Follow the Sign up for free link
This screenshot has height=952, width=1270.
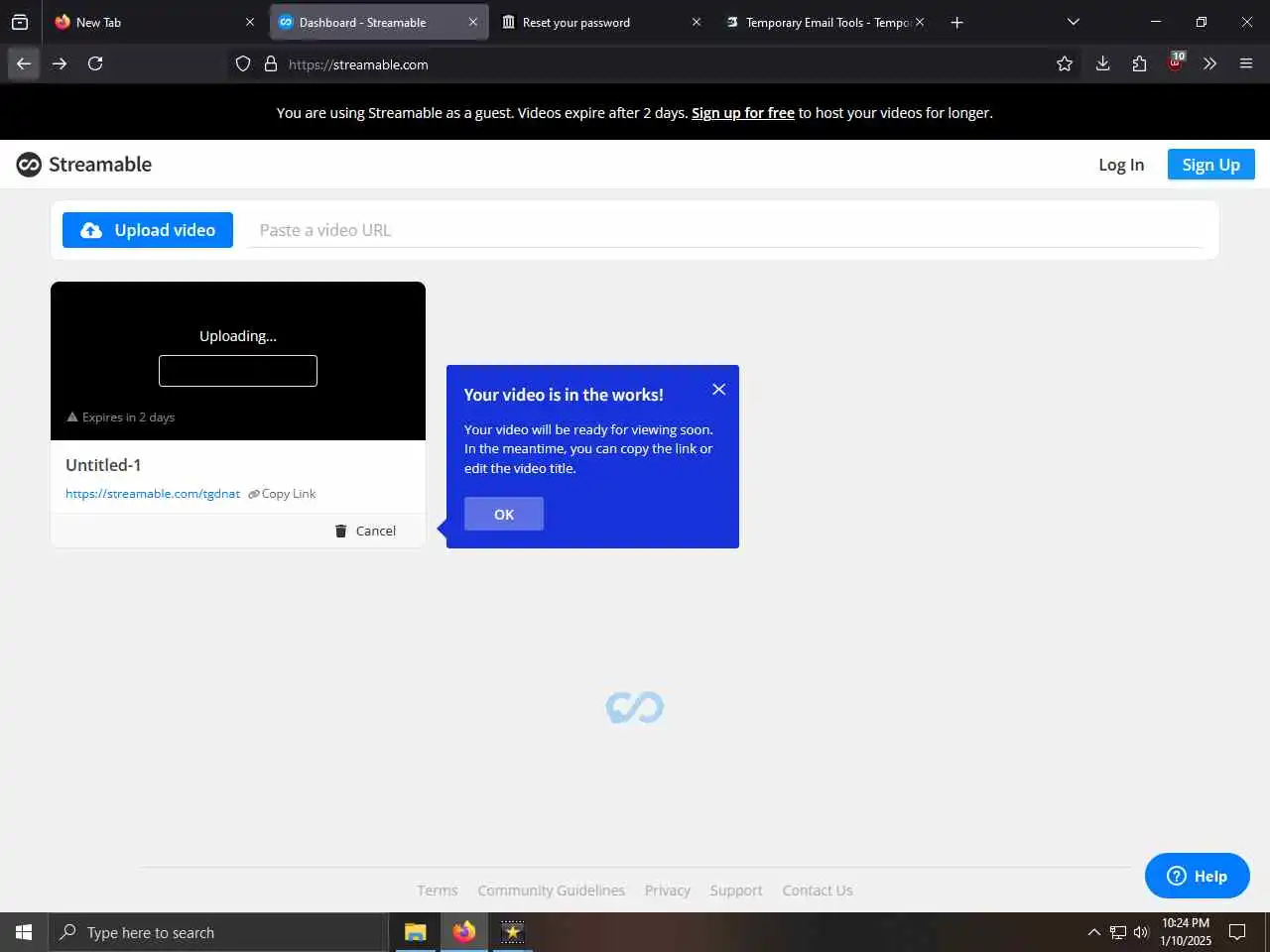743,113
